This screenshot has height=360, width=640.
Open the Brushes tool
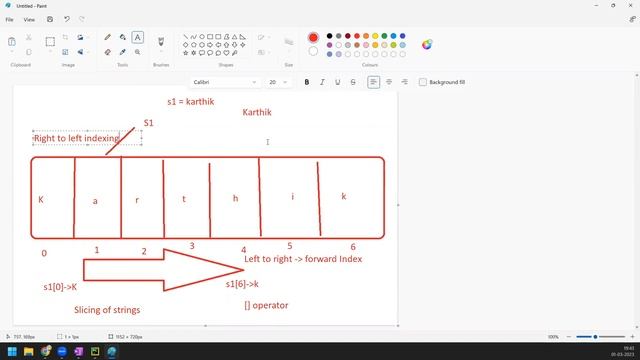161,41
